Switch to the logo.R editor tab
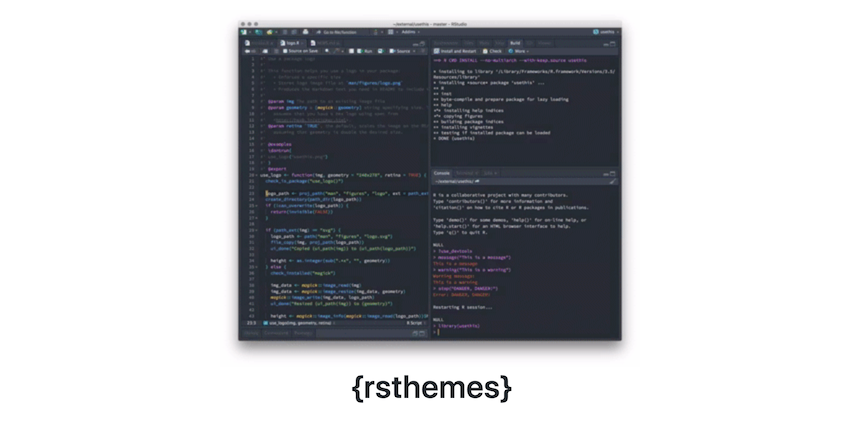Viewport: 860px width, 430px height. tap(290, 43)
